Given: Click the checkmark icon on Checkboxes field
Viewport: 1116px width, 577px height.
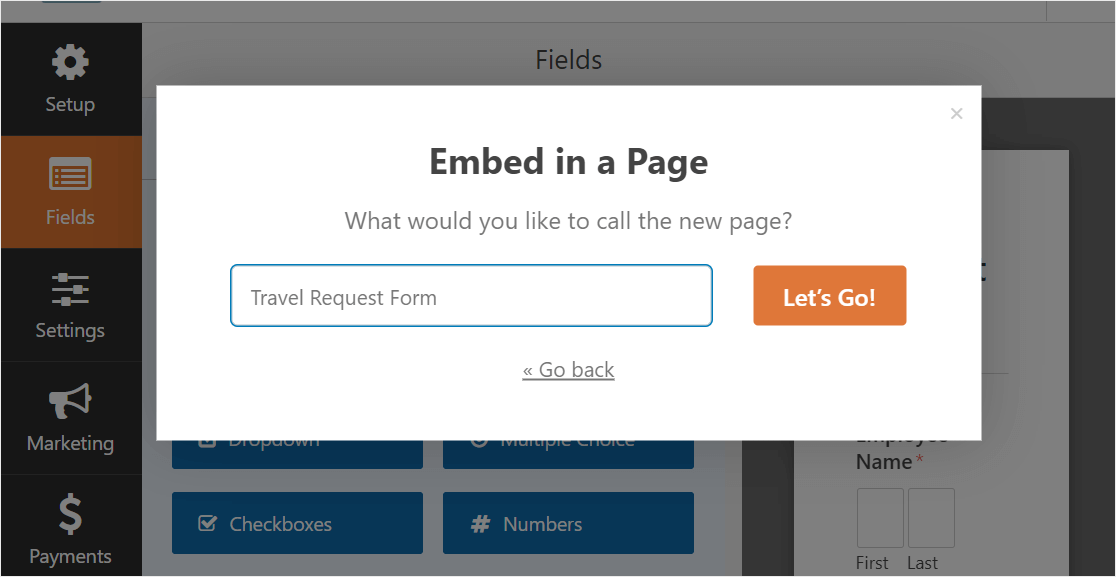Looking at the screenshot, I should [207, 524].
